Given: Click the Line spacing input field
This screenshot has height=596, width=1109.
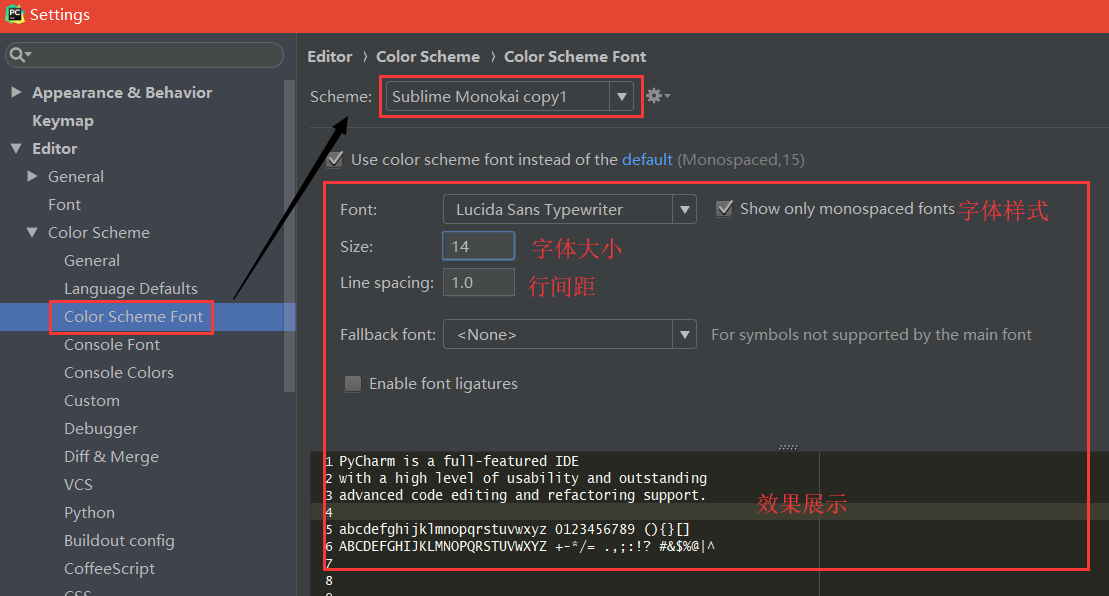Looking at the screenshot, I should (x=479, y=283).
